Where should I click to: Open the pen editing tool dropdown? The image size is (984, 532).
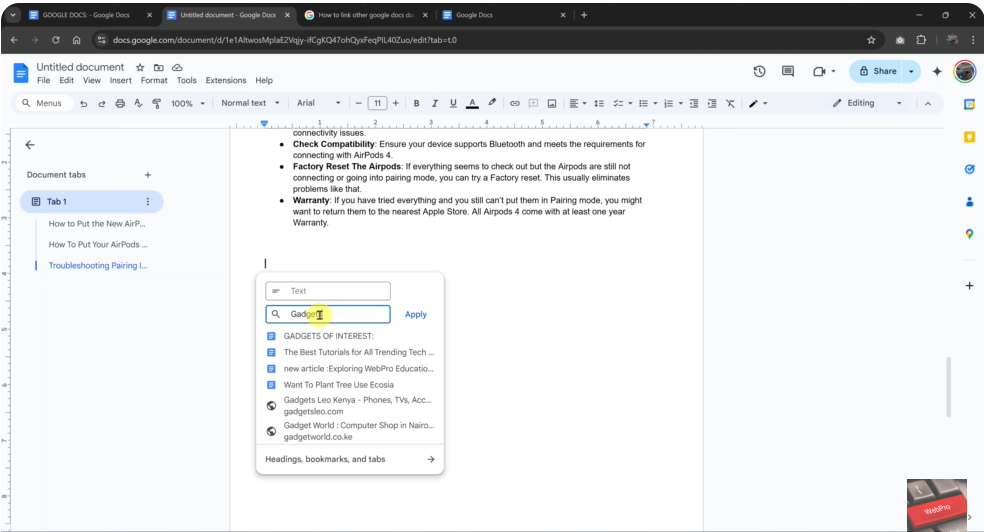click(758, 104)
